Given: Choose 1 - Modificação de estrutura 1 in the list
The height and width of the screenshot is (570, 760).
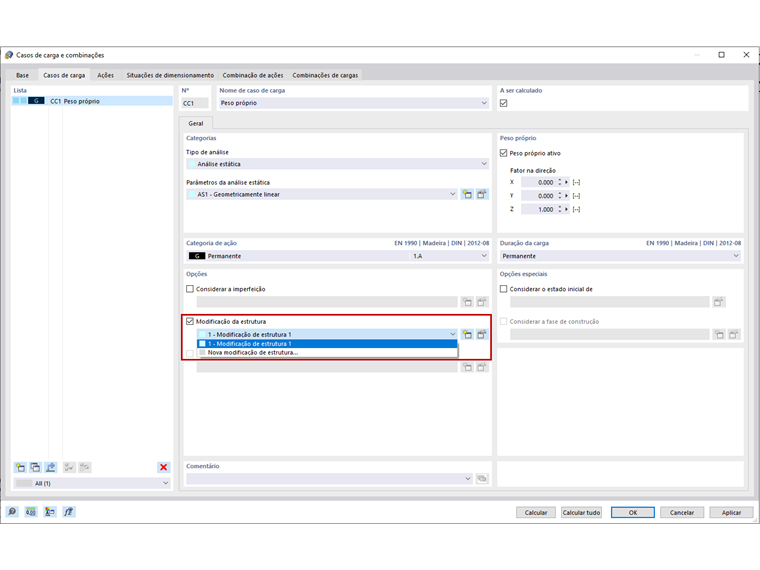Looking at the screenshot, I should tap(327, 344).
